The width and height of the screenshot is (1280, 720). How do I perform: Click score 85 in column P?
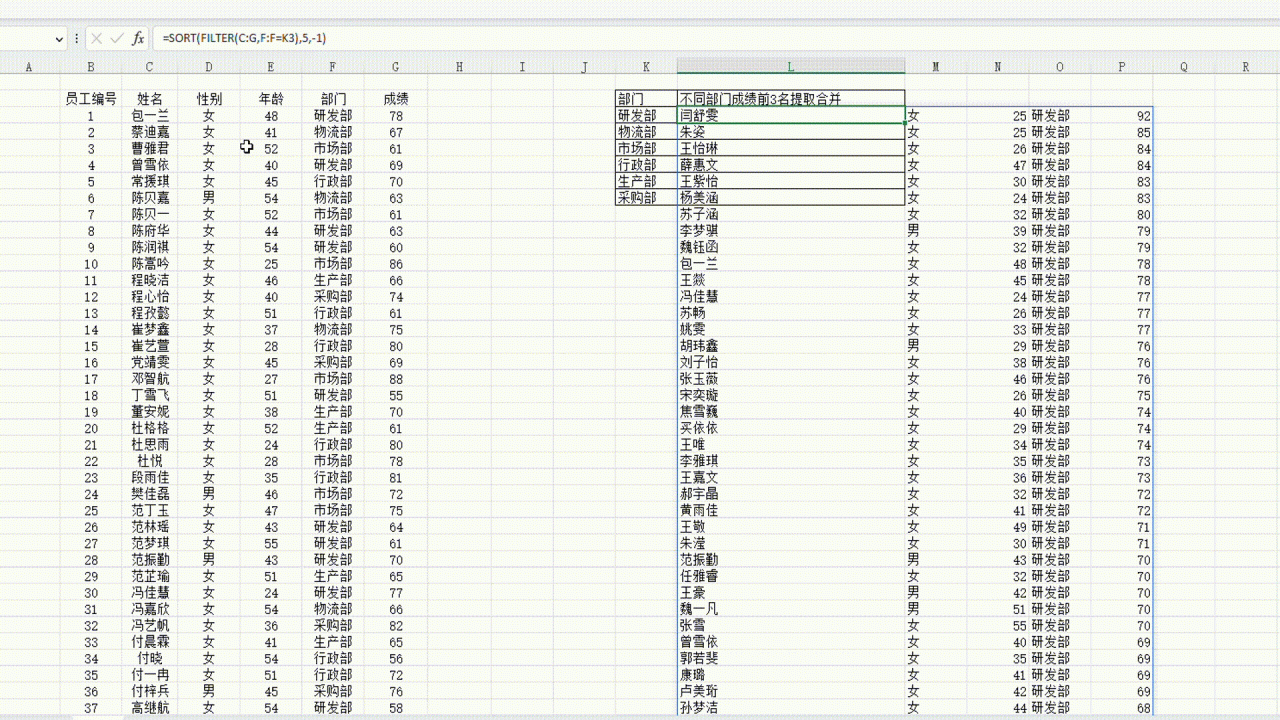(x=1122, y=132)
